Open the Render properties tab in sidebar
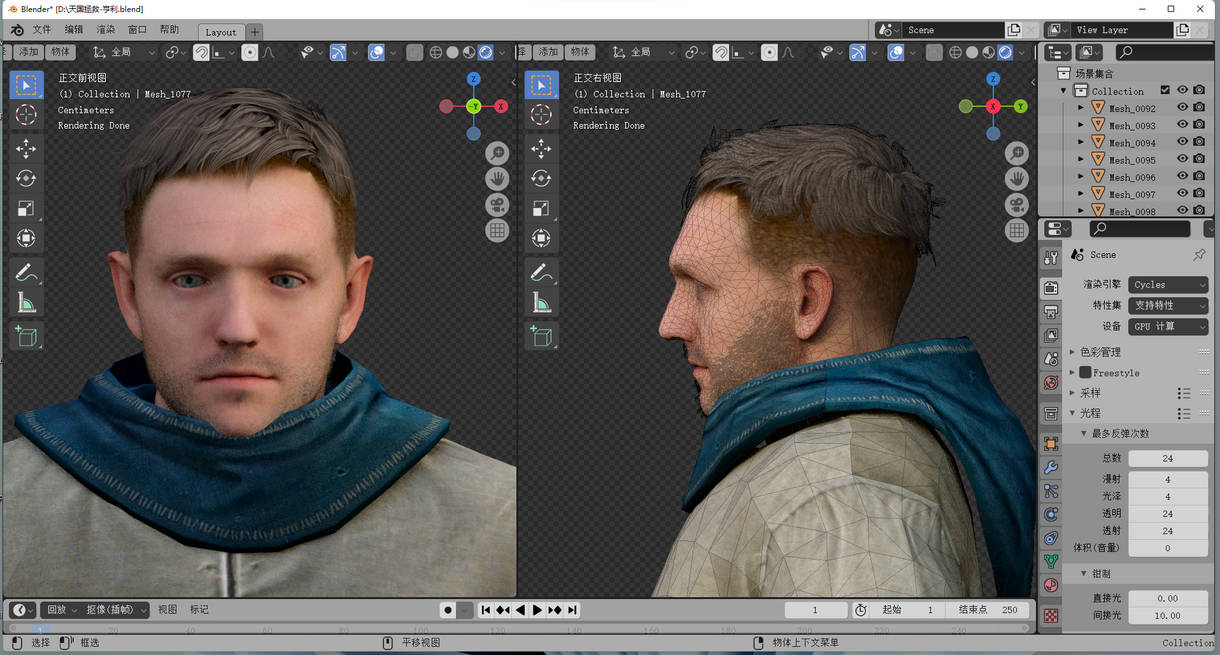Viewport: 1220px width, 655px height. pyautogui.click(x=1050, y=287)
